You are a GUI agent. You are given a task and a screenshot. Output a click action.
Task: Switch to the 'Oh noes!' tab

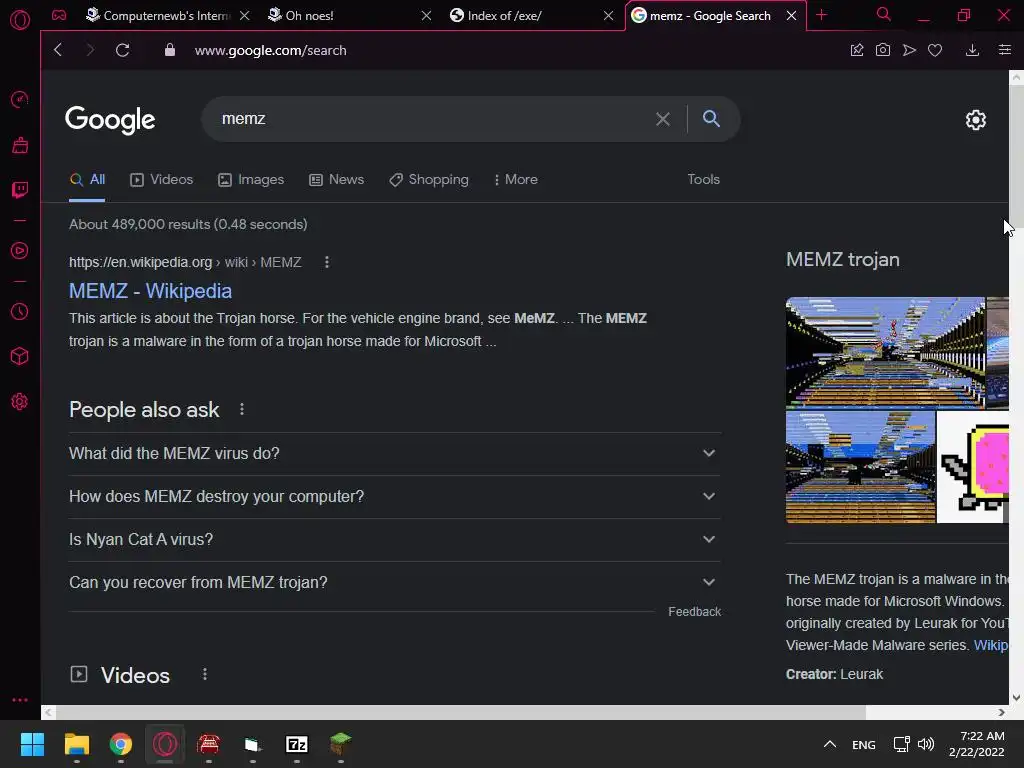(x=341, y=16)
